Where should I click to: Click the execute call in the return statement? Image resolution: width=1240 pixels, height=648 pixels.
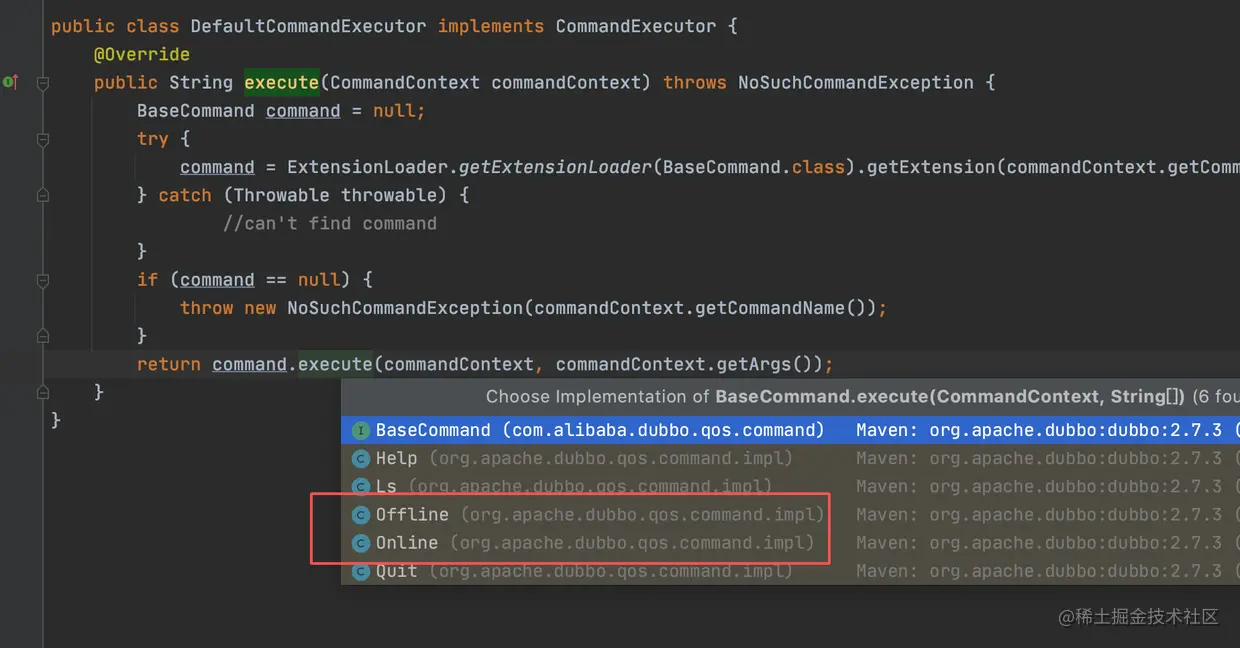(335, 364)
